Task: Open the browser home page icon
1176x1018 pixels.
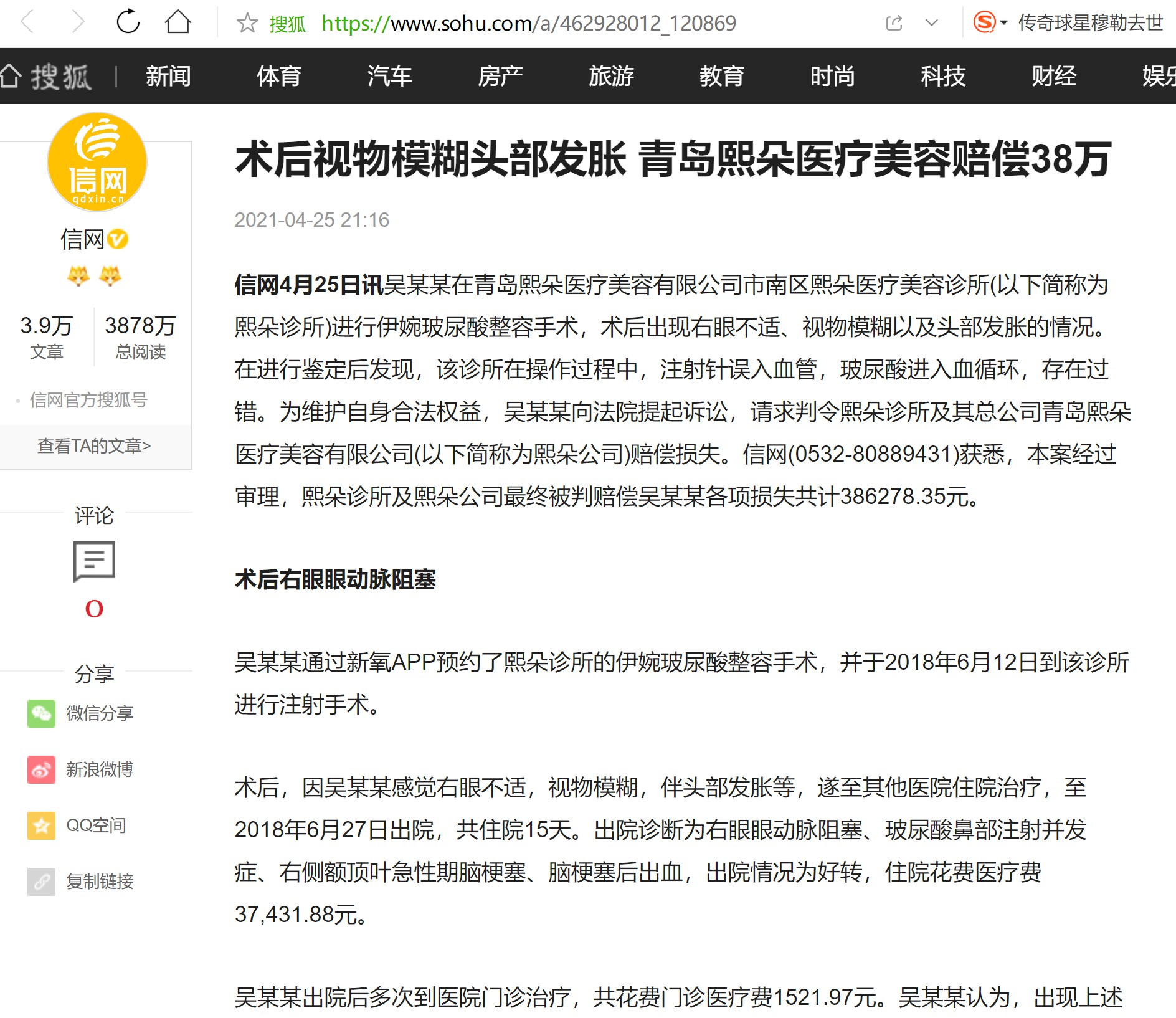Action: tap(178, 22)
